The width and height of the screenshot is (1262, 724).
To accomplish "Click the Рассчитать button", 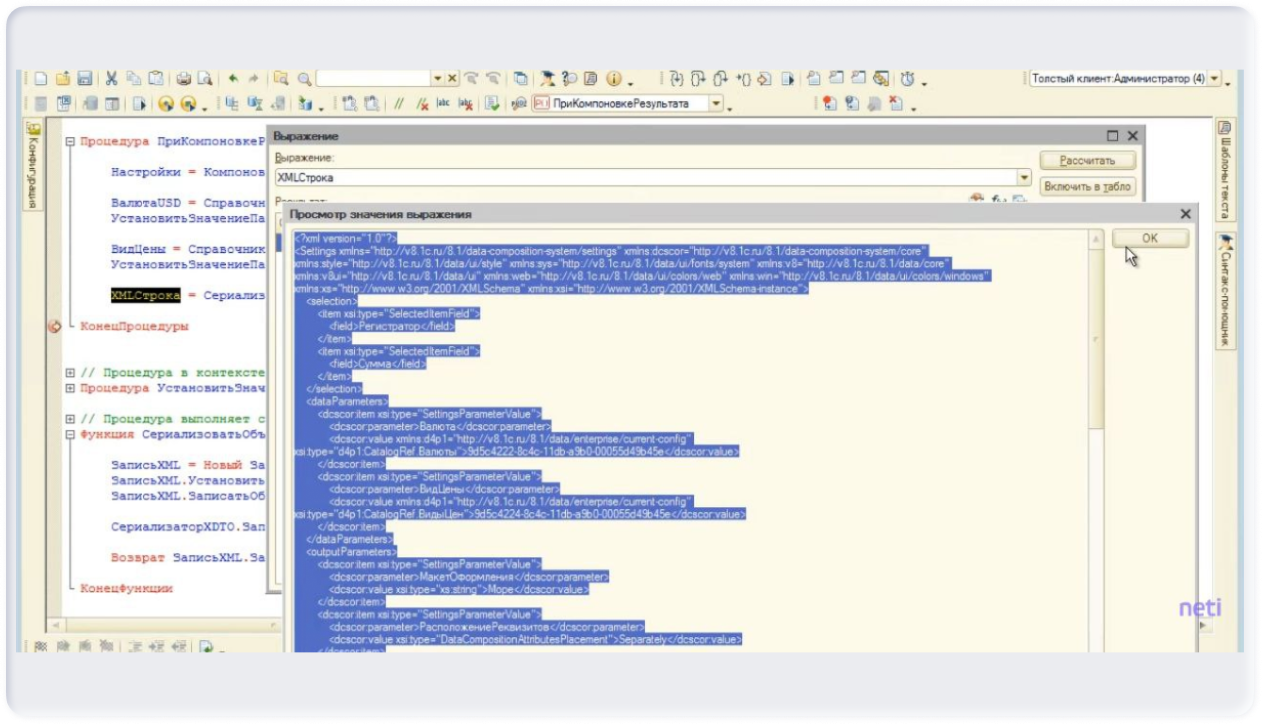I will point(1087,161).
